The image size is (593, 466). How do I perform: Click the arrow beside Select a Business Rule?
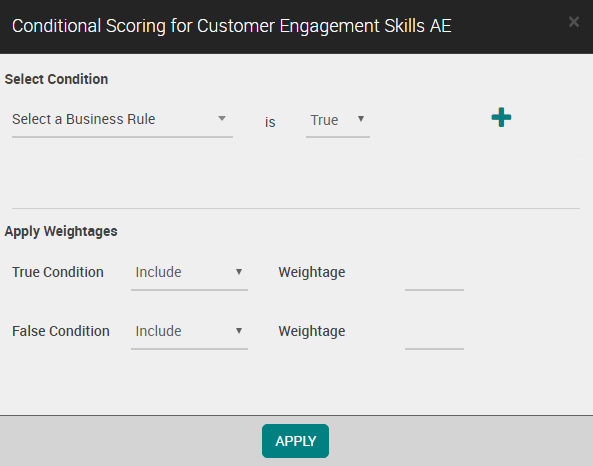(x=222, y=119)
